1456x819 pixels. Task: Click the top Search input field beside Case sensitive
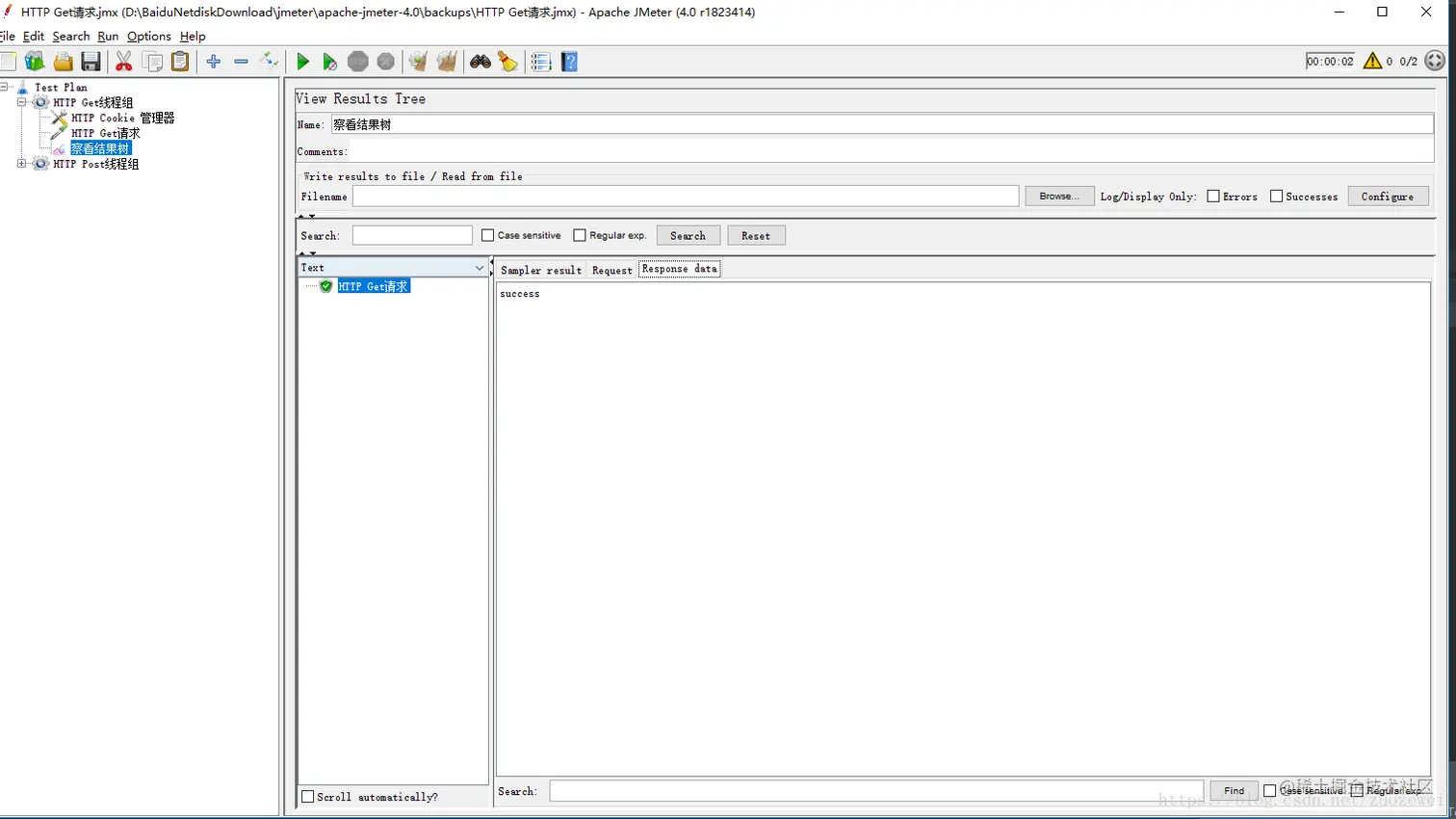[x=412, y=235]
